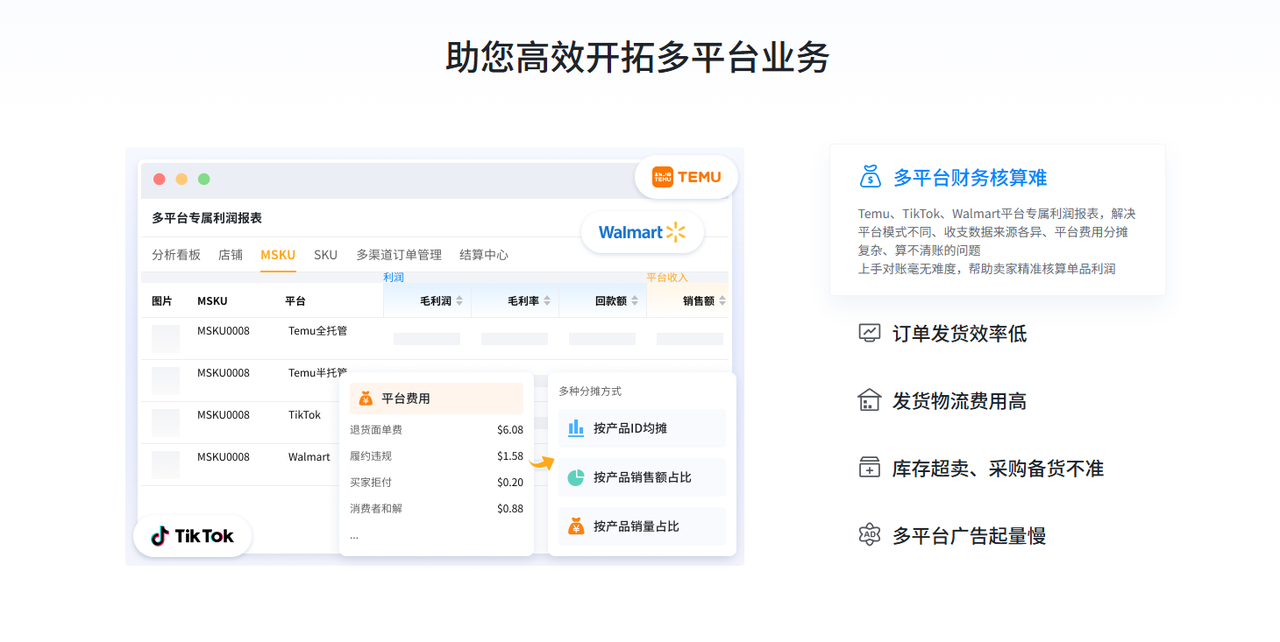Click the red window dot
Viewport: 1280px width, 642px height.
[159, 179]
